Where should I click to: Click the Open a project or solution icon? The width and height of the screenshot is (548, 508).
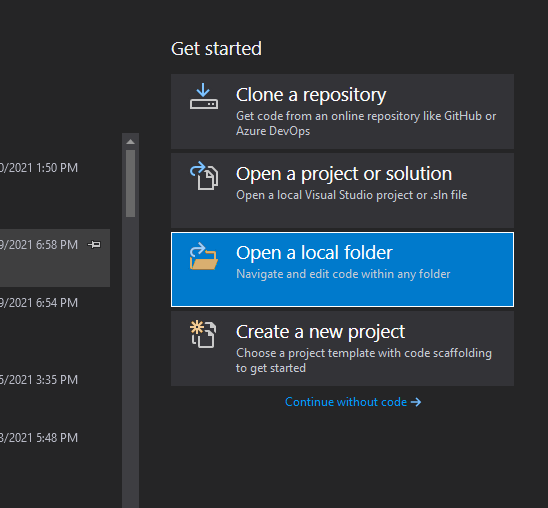click(204, 175)
